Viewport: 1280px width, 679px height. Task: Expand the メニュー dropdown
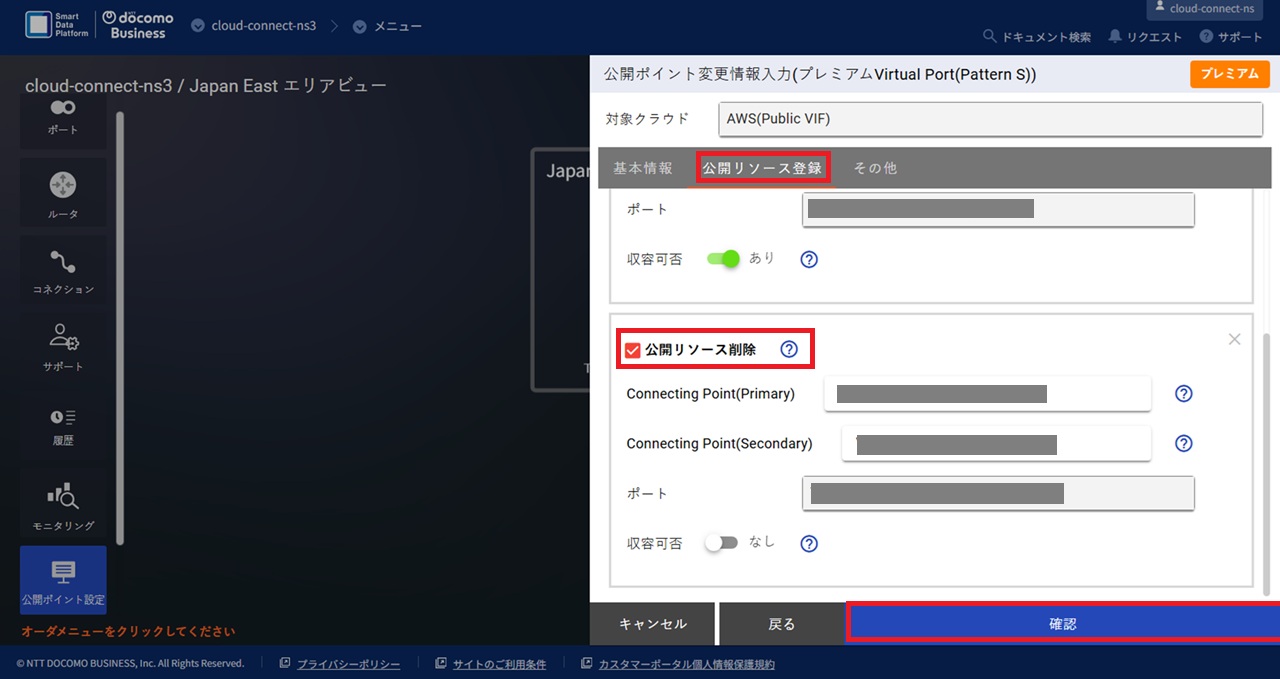(x=388, y=27)
